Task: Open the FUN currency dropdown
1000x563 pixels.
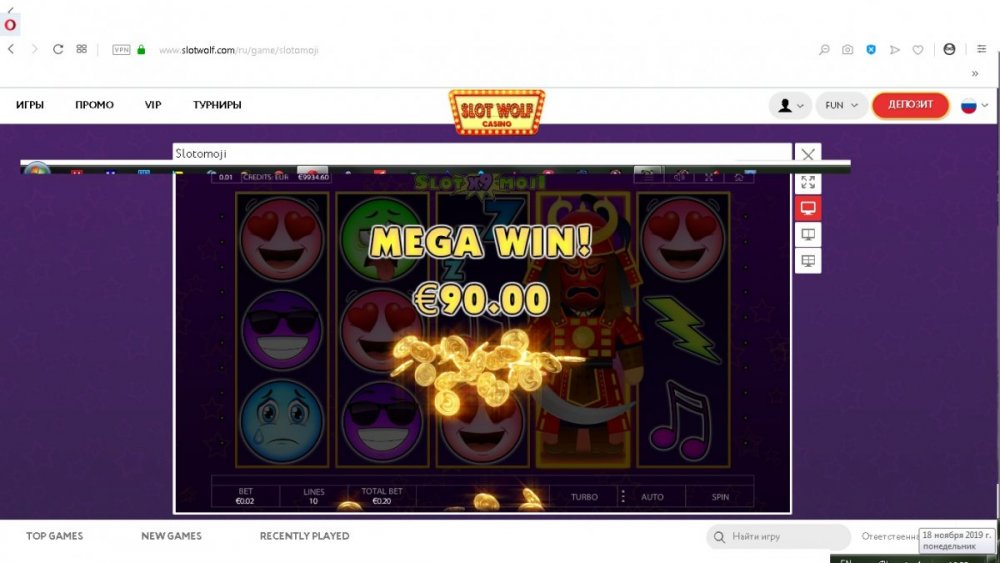Action: tap(841, 105)
